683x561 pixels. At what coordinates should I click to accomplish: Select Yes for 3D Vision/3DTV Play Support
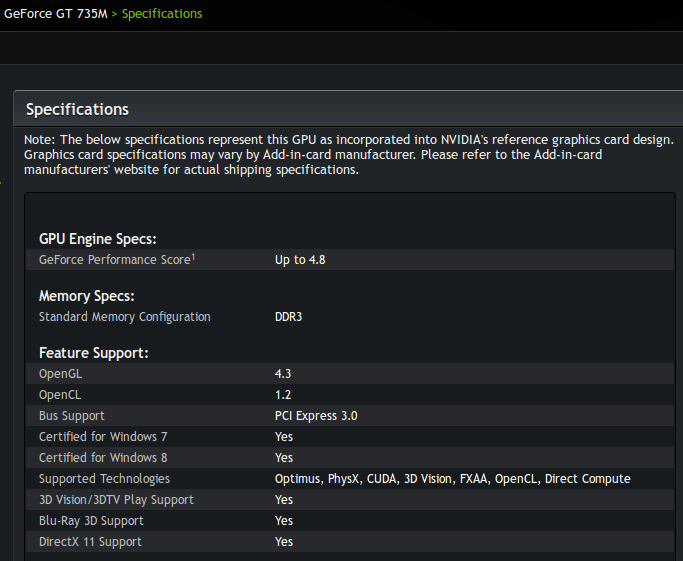coord(284,500)
